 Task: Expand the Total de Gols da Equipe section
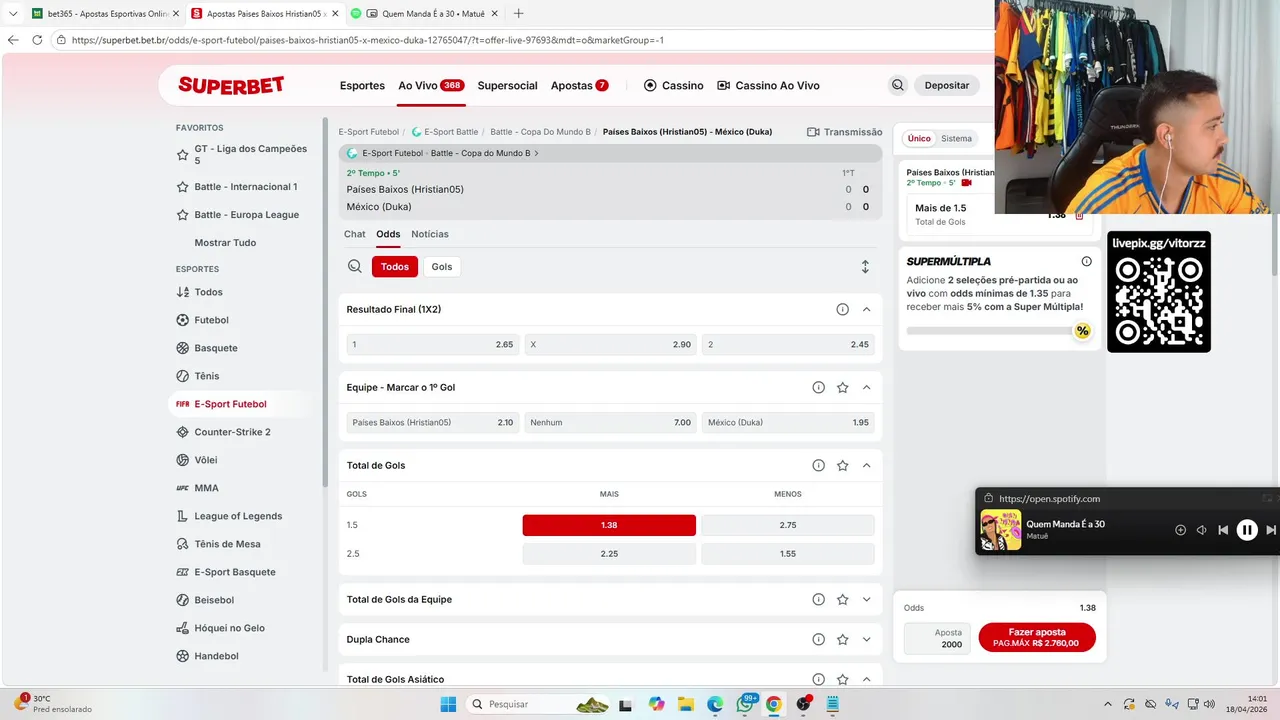(x=866, y=599)
